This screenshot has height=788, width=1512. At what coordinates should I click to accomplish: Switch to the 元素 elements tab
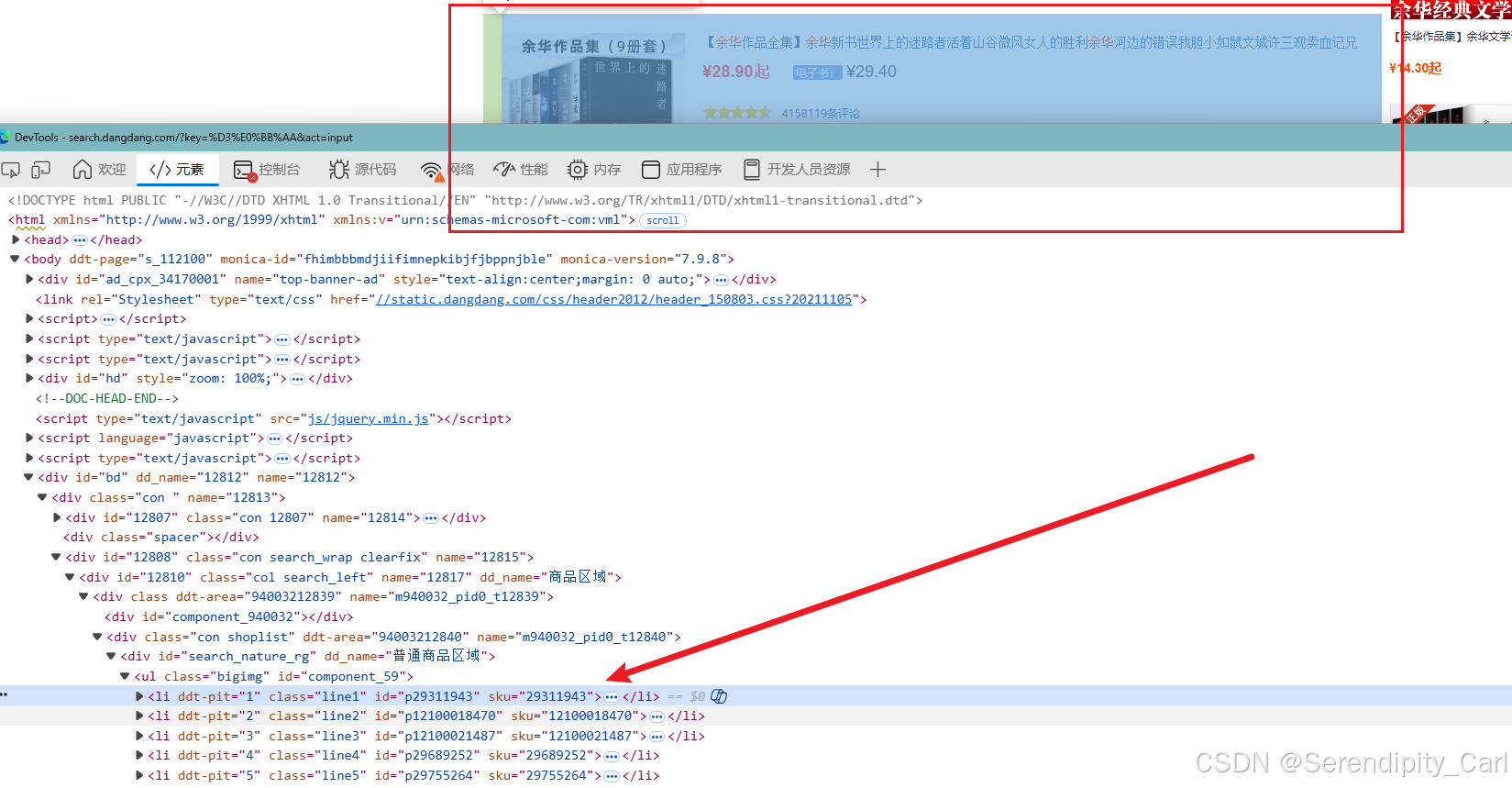pyautogui.click(x=177, y=170)
